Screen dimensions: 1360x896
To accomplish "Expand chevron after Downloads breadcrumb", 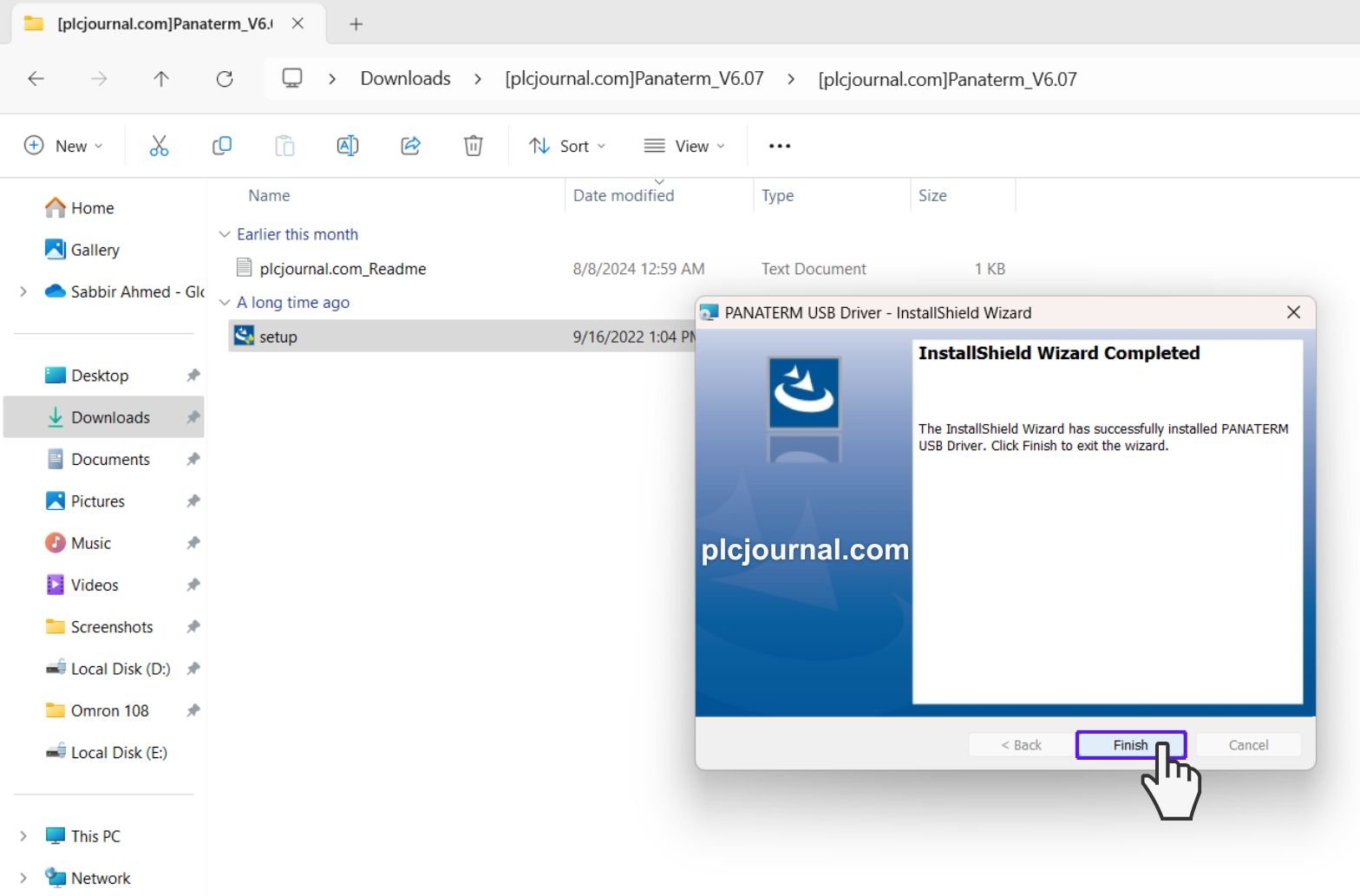I will (478, 79).
